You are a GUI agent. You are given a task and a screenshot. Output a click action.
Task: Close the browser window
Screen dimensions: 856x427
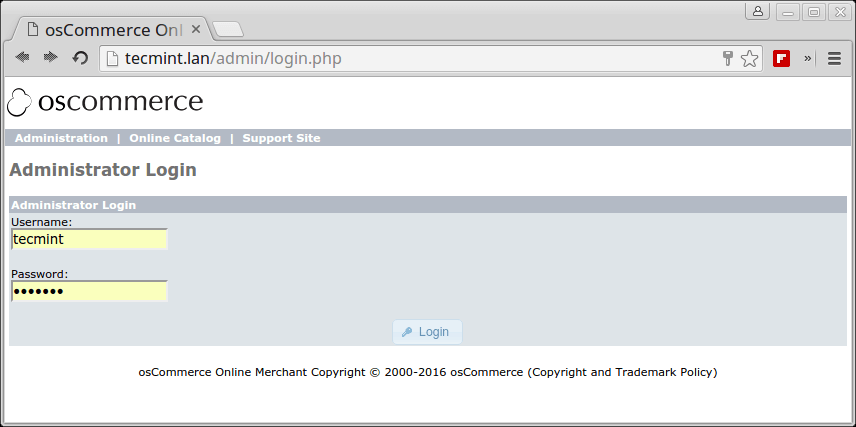[x=840, y=12]
